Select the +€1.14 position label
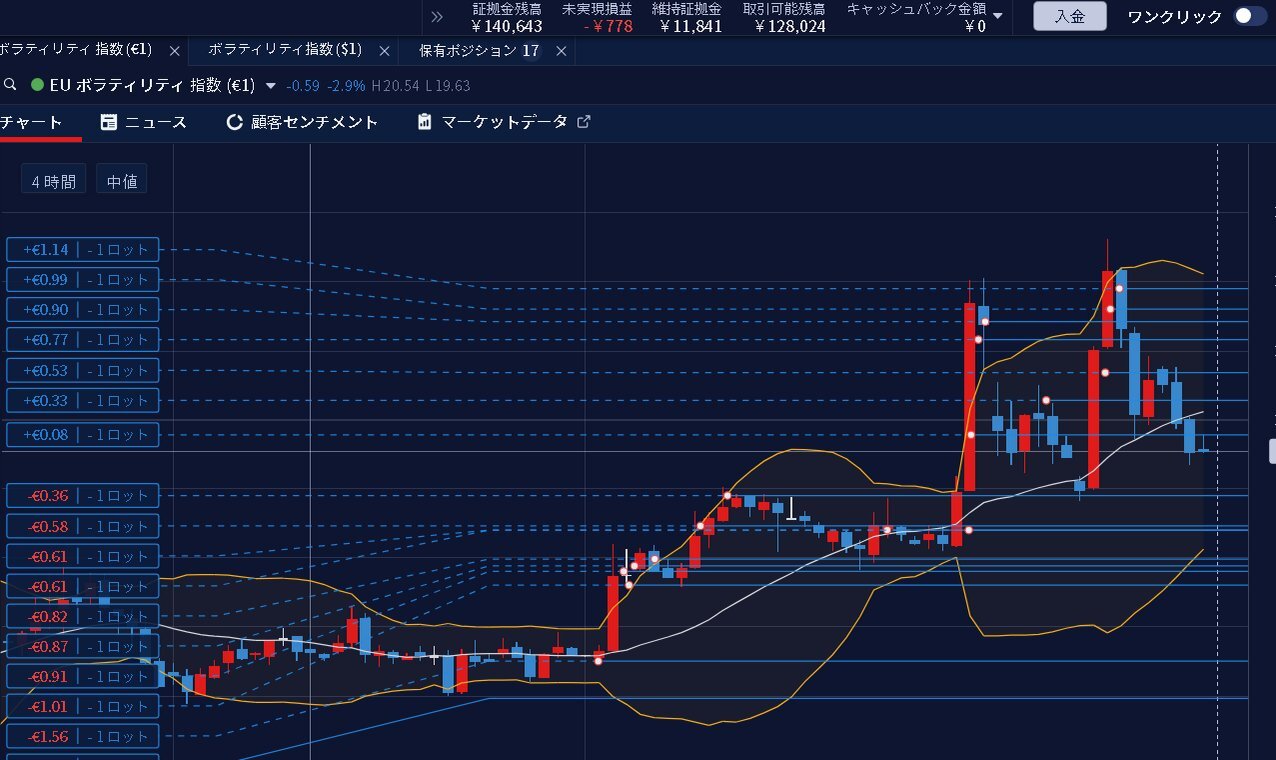Screen dimensions: 1276x760 [83, 250]
